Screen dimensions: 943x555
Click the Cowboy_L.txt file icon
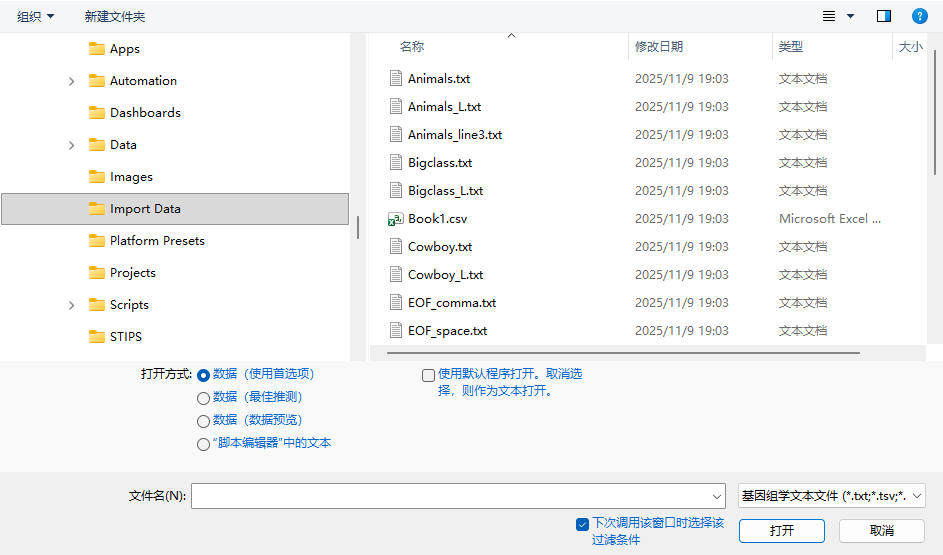[396, 275]
